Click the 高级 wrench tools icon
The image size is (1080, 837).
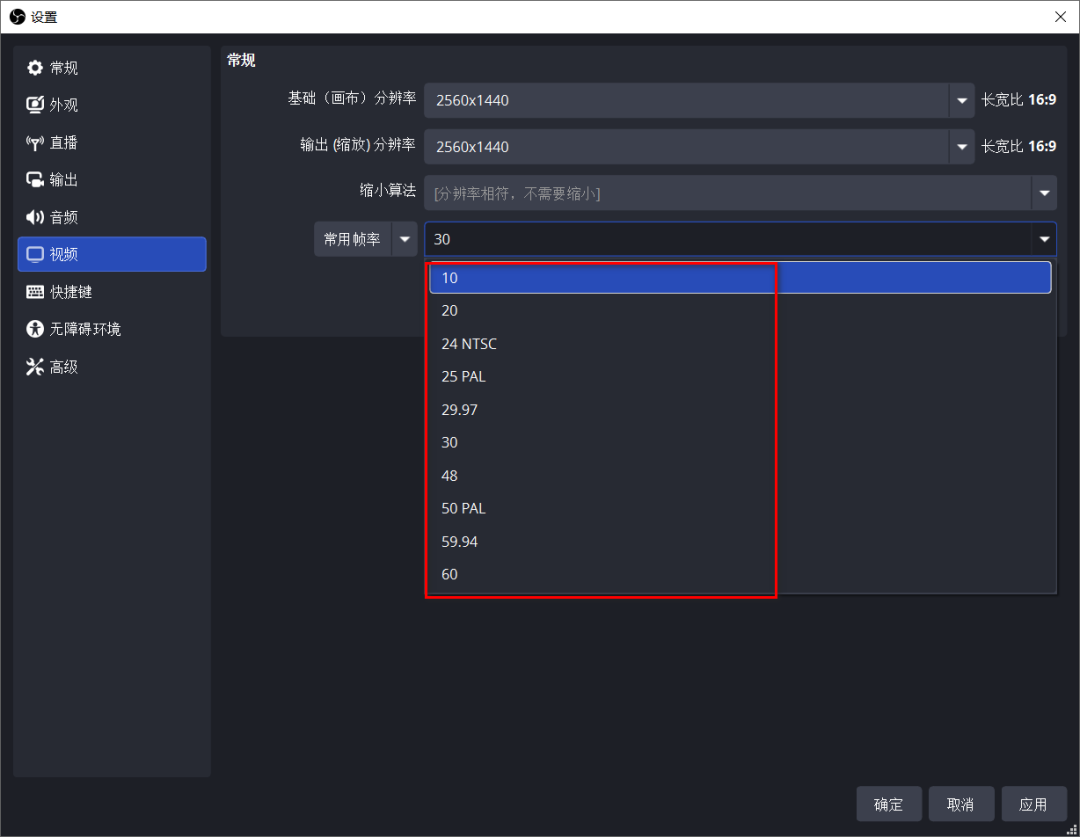coord(35,367)
